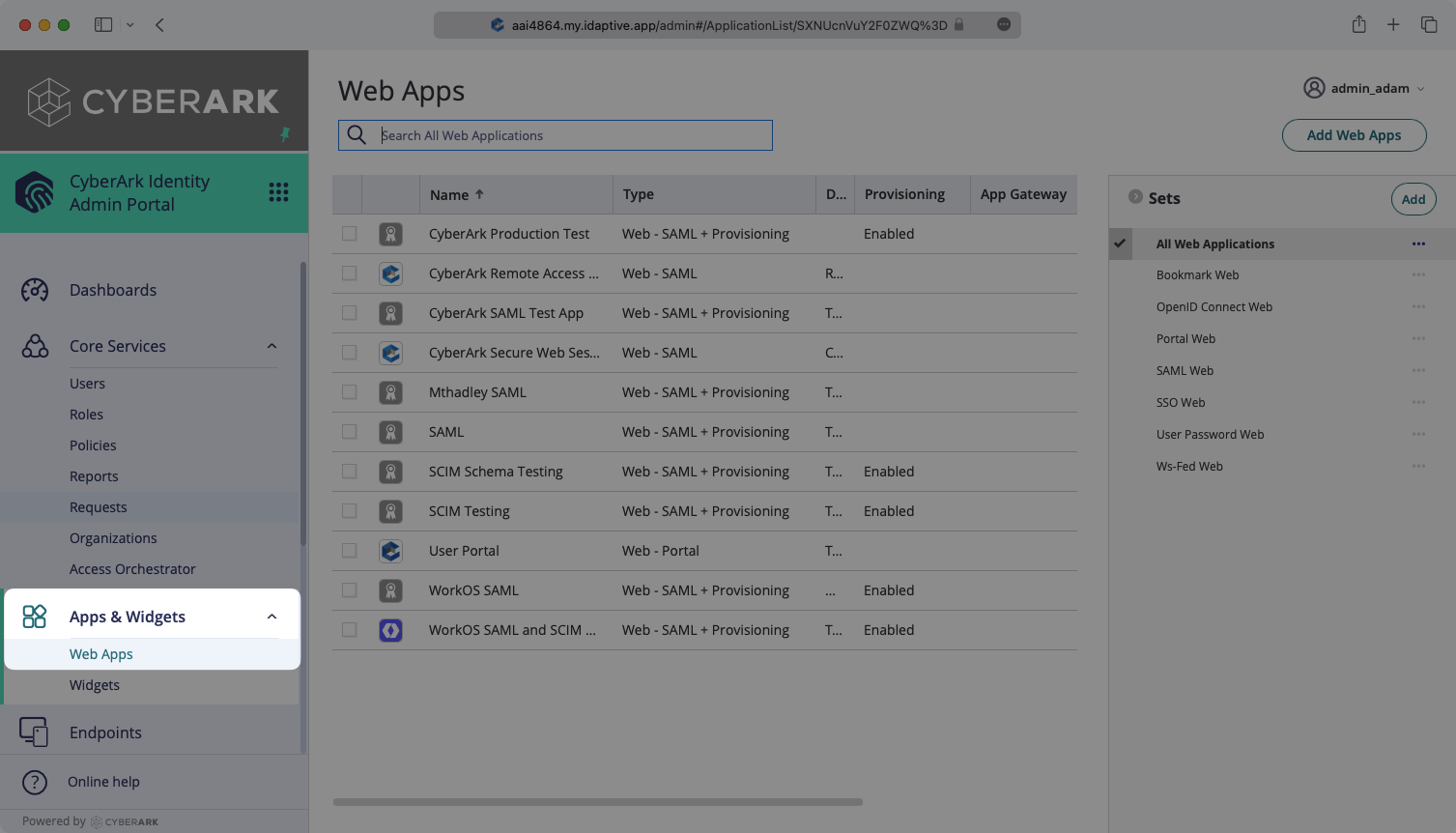Go to Users in the sidebar
Screen dimensions: 1456x833
[87, 384]
